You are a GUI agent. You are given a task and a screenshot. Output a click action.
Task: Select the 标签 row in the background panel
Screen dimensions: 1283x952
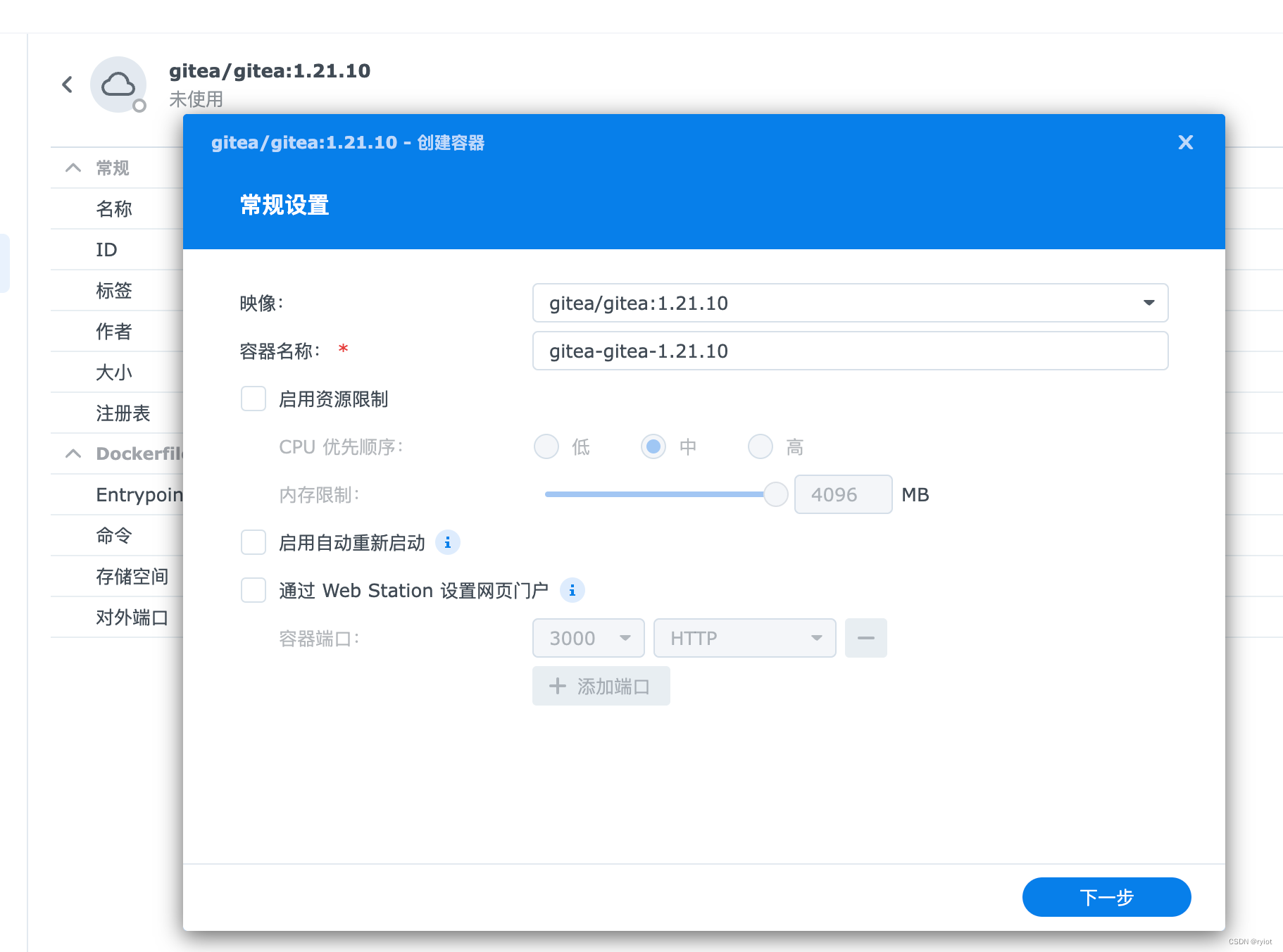click(117, 290)
